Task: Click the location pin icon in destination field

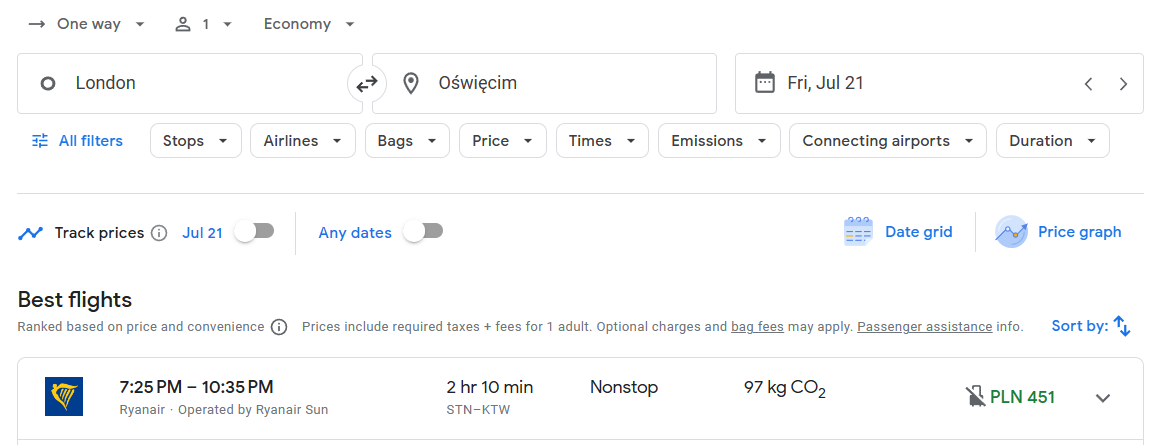Action: (410, 83)
